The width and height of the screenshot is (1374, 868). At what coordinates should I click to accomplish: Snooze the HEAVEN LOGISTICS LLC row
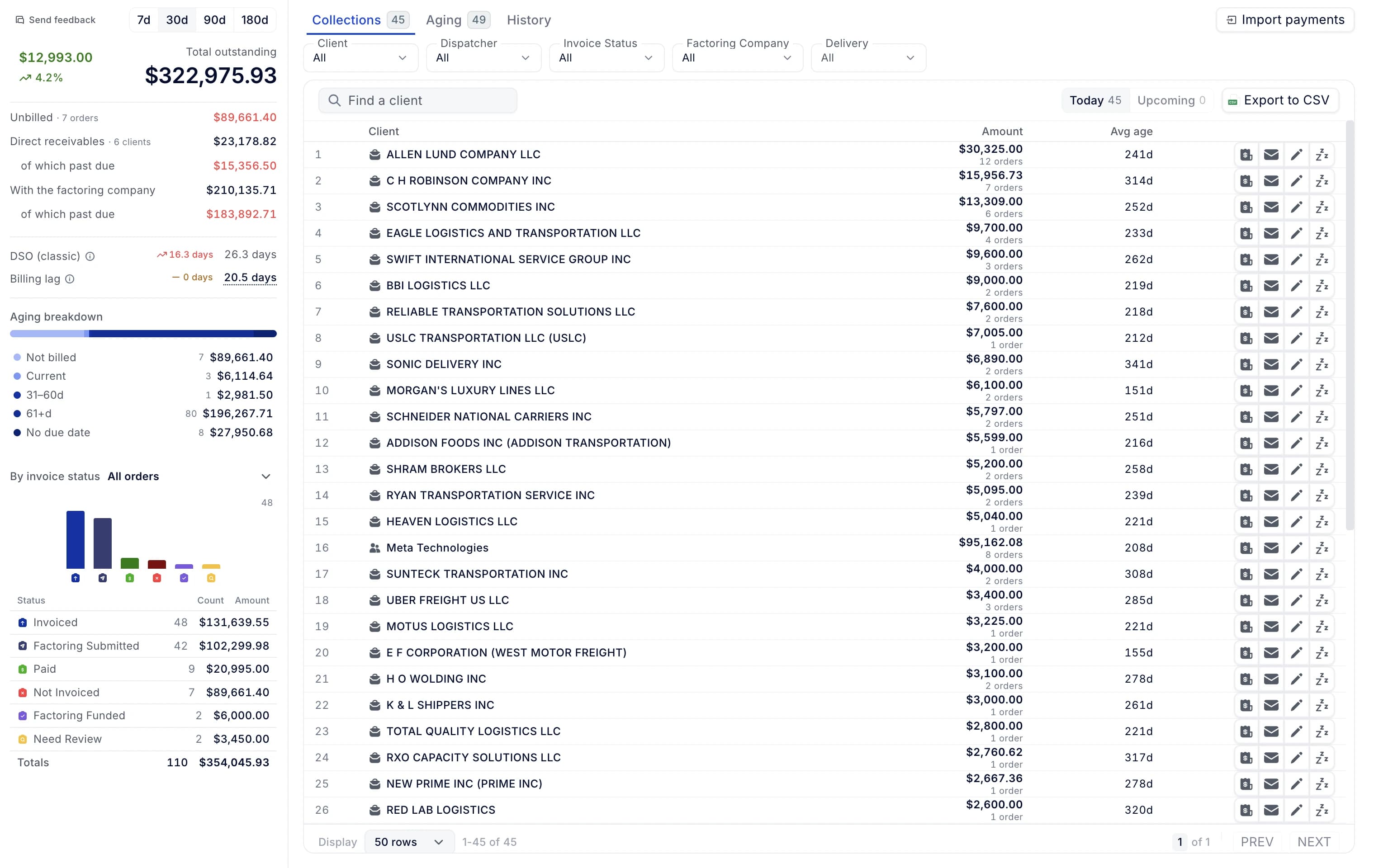pos(1322,522)
